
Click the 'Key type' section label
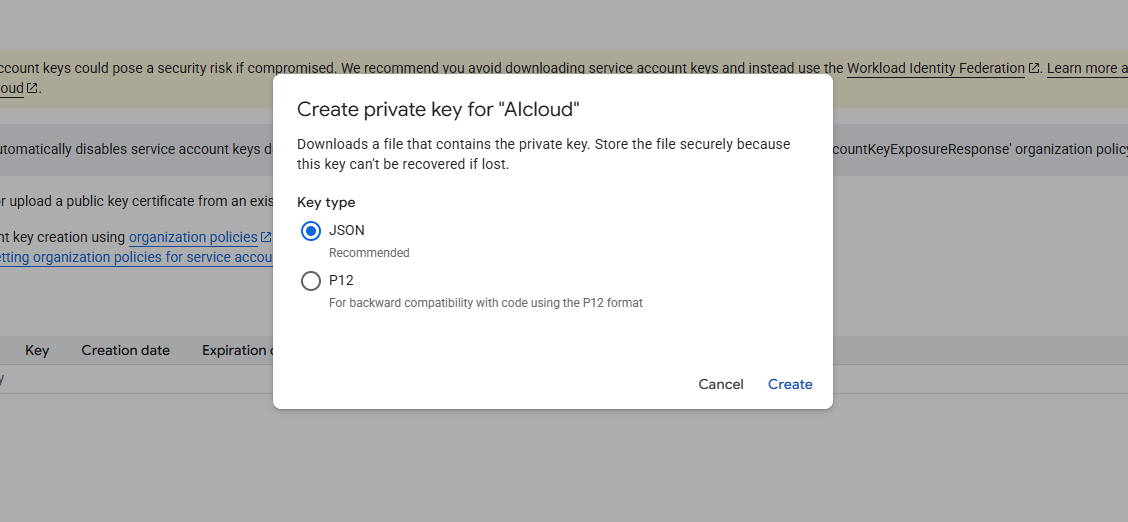pos(326,202)
